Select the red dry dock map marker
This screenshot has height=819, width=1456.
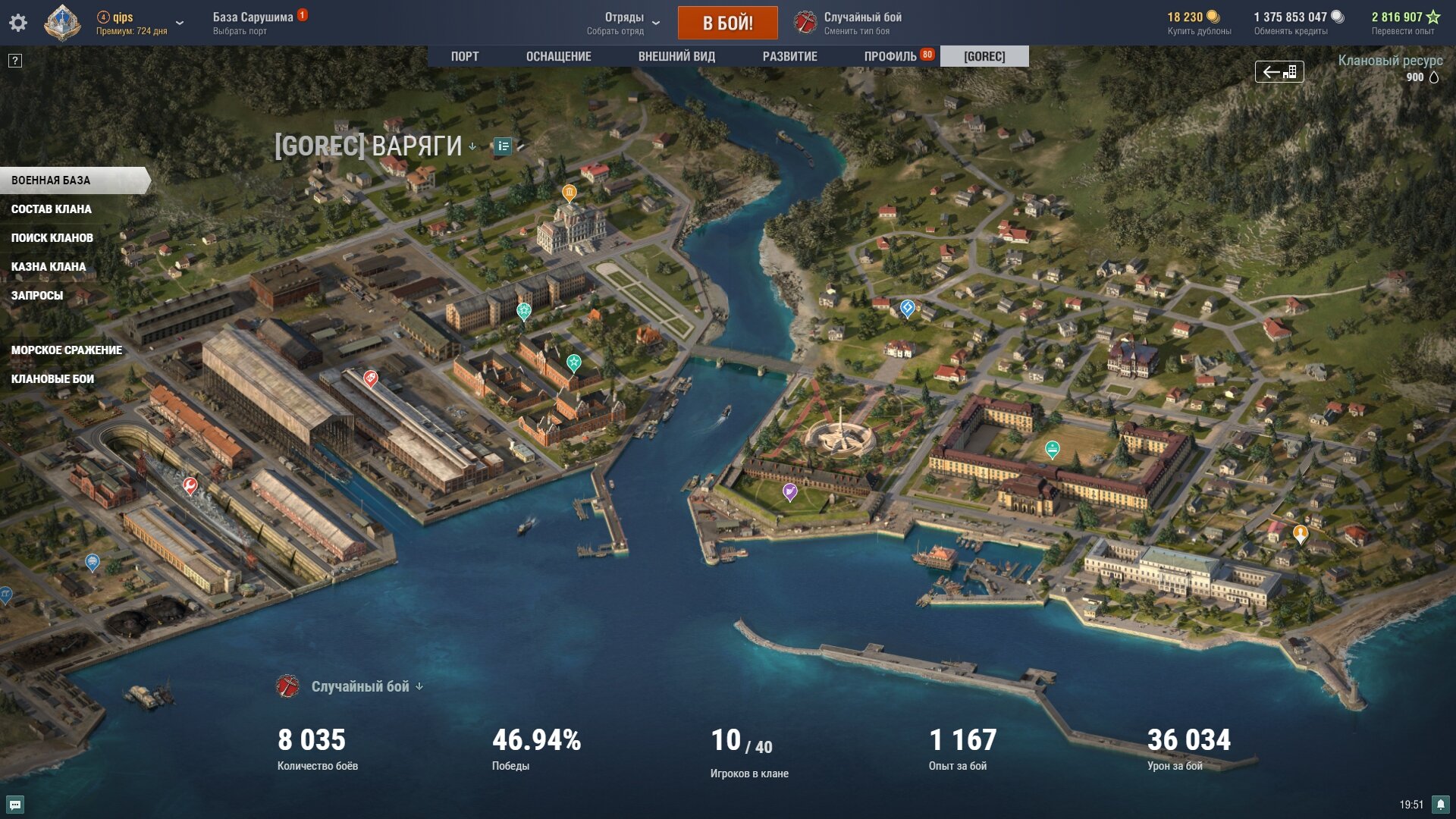190,485
